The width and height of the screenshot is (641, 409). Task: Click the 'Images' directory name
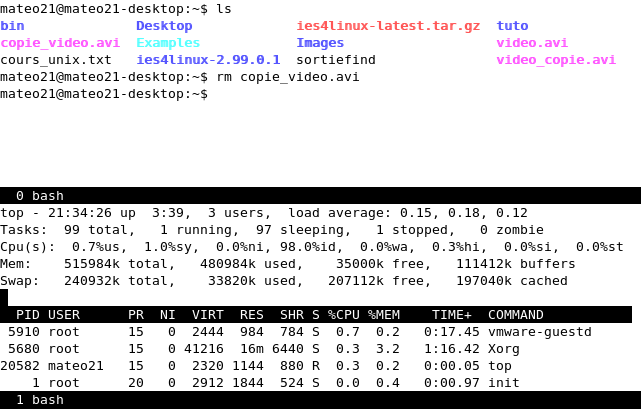(320, 43)
